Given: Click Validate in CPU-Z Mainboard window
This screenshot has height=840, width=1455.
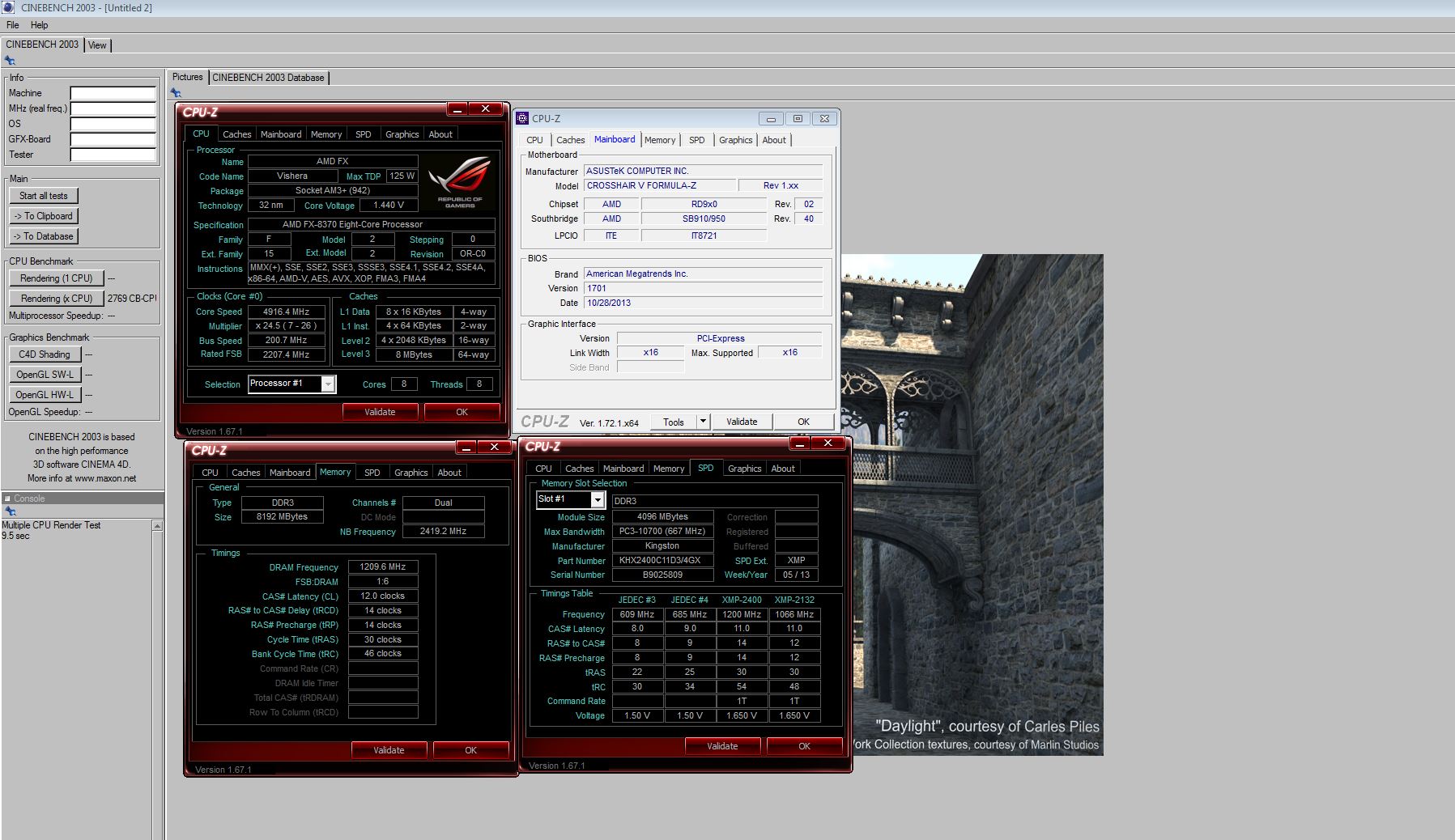Looking at the screenshot, I should [x=742, y=422].
